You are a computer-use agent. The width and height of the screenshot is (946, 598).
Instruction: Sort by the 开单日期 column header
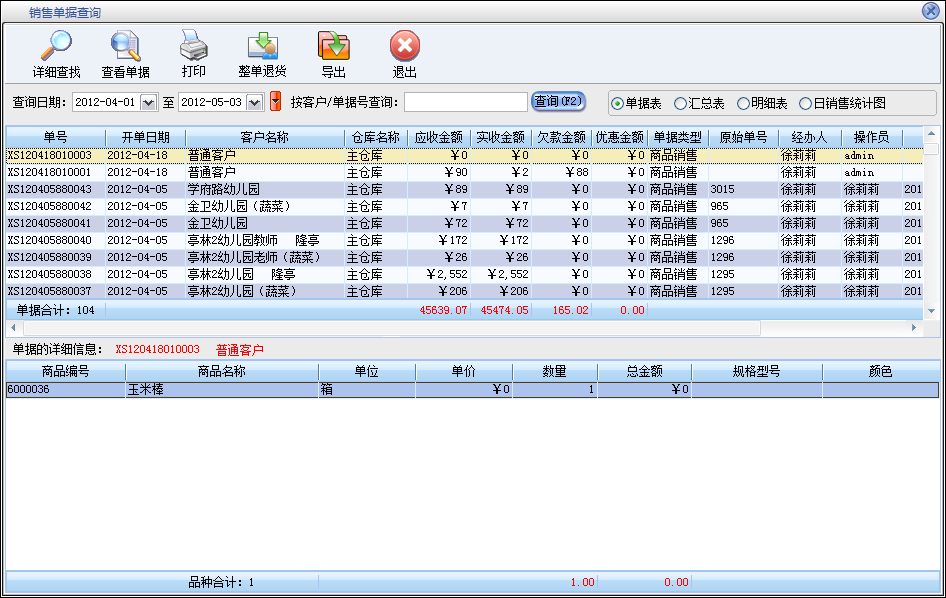point(145,137)
